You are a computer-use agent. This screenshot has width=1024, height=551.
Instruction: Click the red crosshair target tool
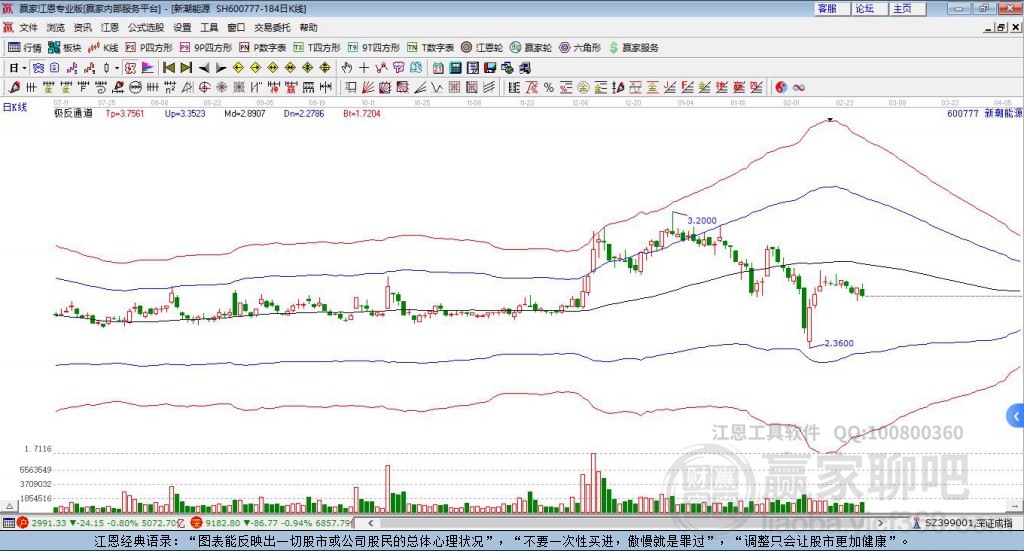204,87
